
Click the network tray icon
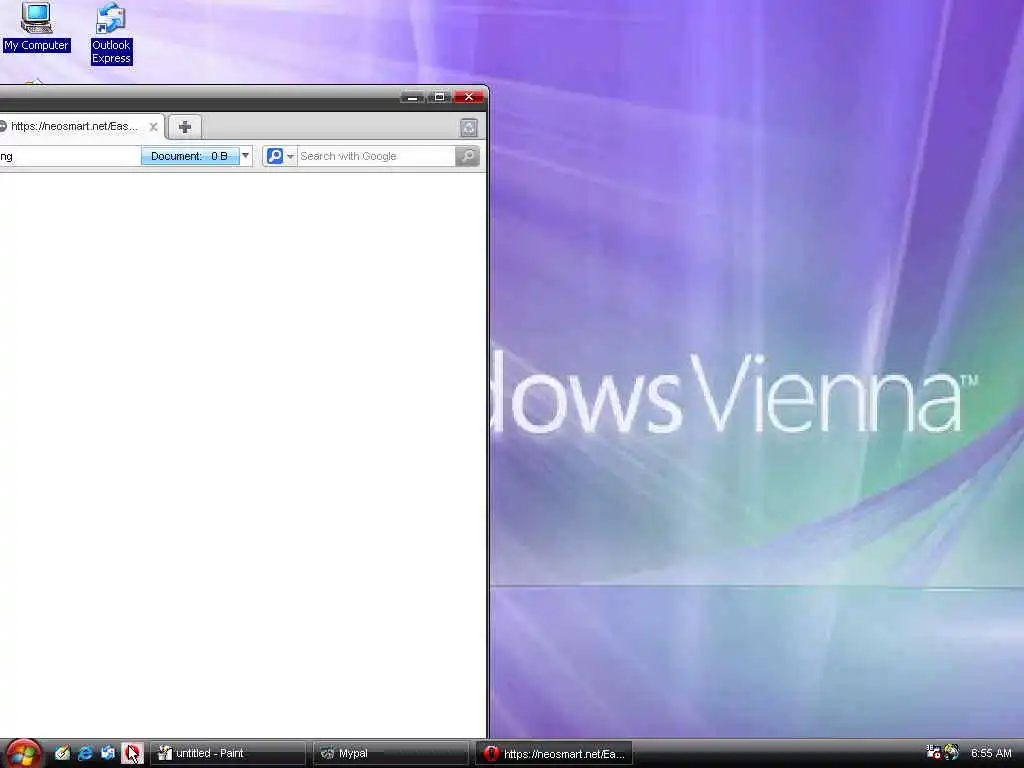click(933, 752)
